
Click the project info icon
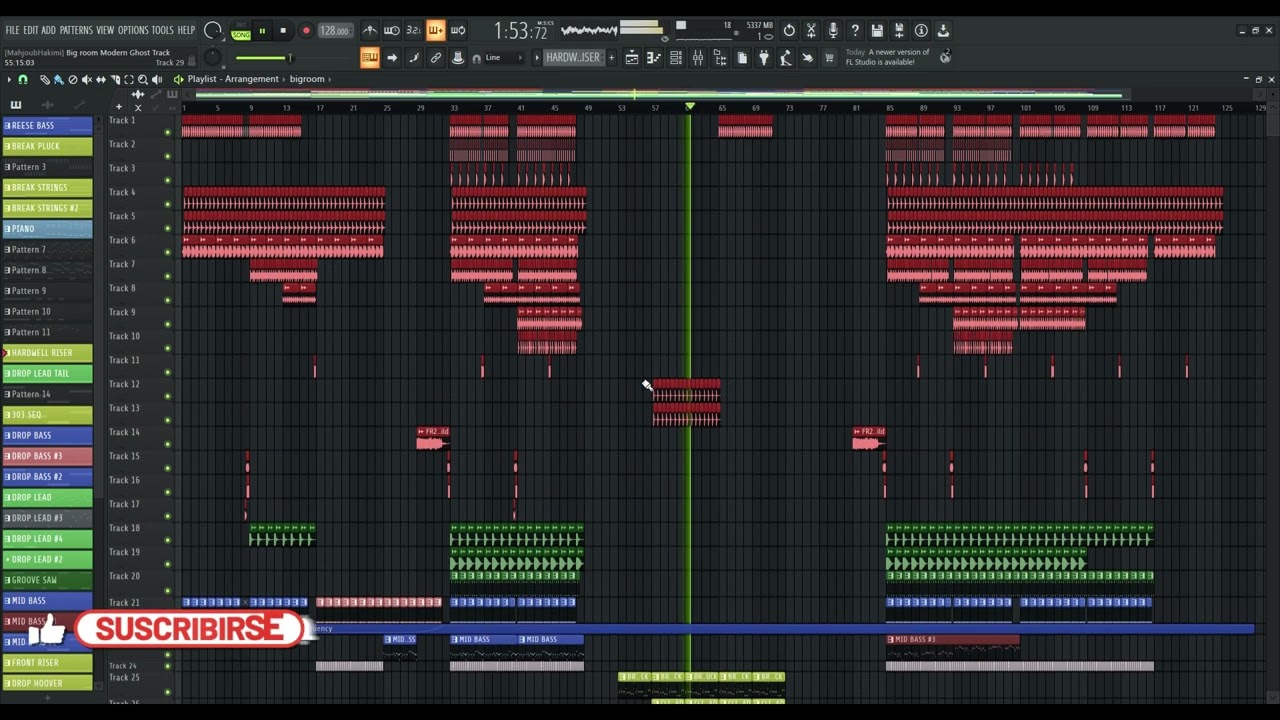click(920, 31)
